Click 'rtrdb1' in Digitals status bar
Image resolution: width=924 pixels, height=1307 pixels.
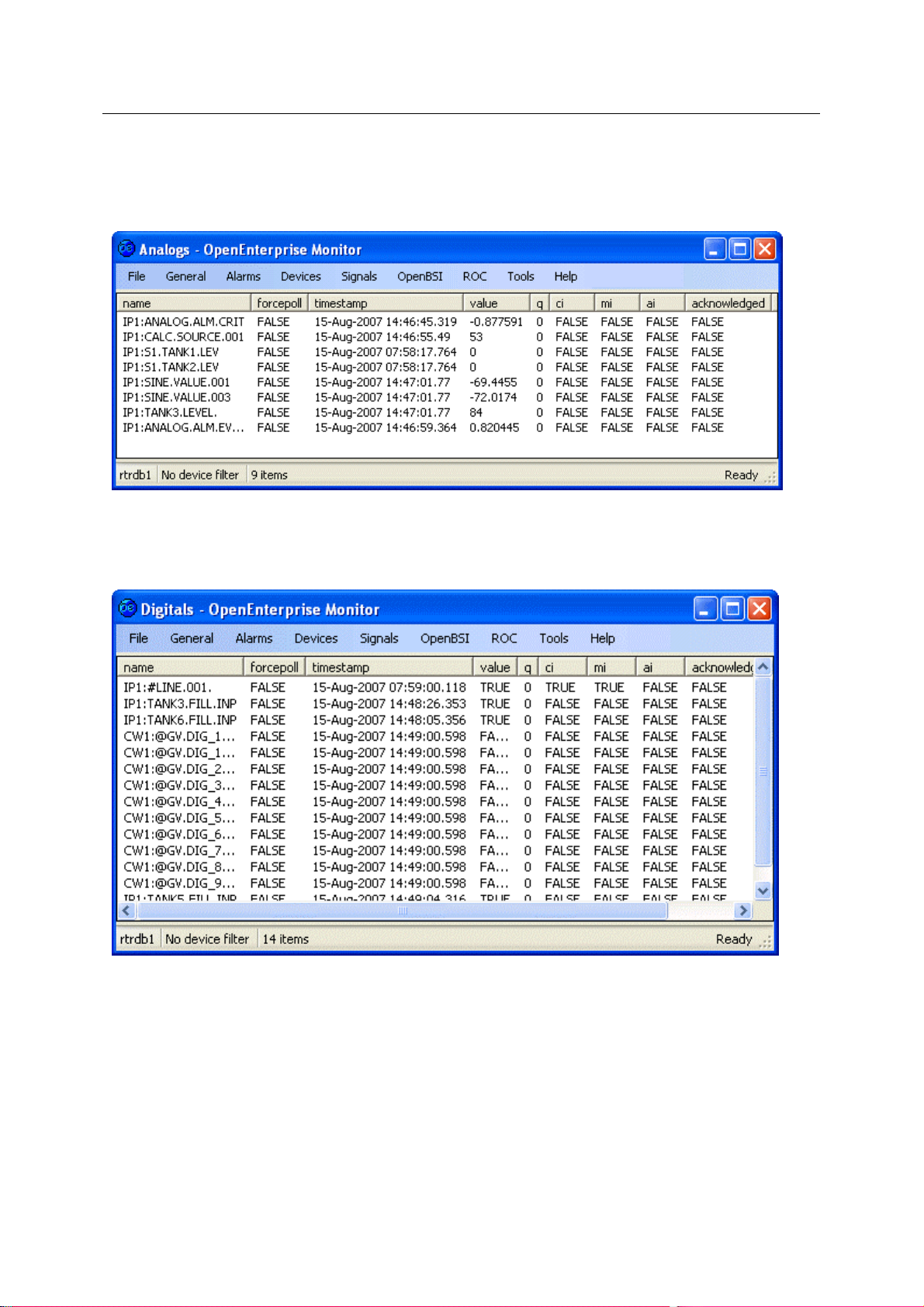[136, 939]
